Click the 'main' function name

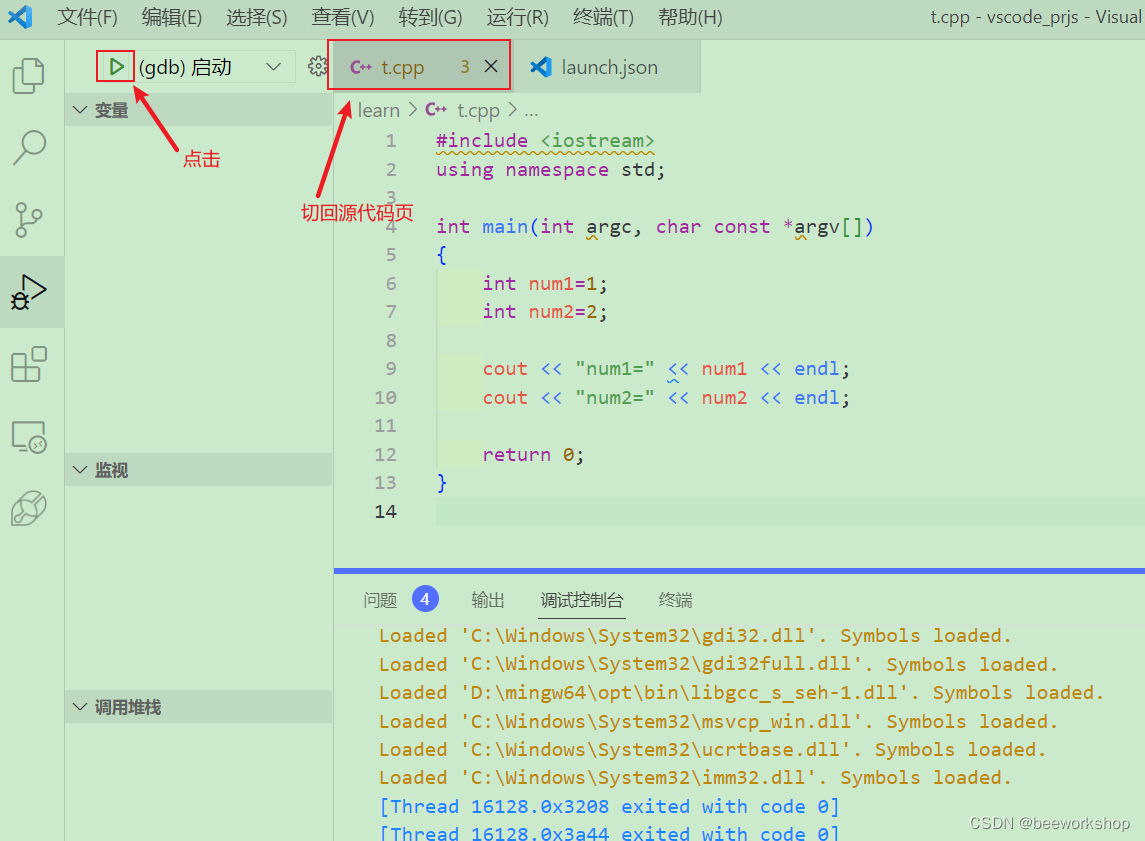pos(505,226)
